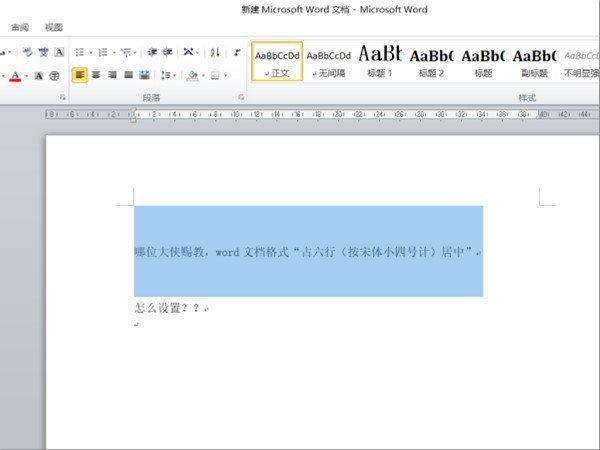Justify the paragraph text
Viewport: 600px width, 450px height.
pyautogui.click(x=128, y=75)
